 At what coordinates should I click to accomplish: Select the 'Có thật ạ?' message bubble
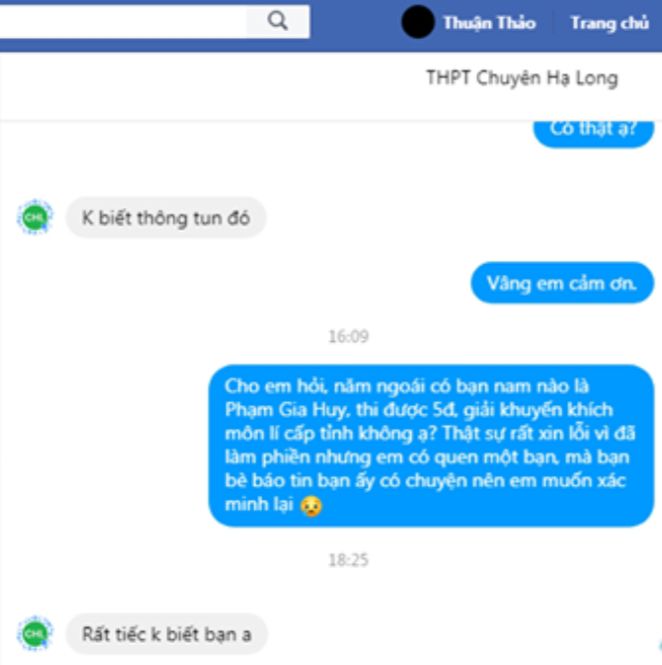tap(593, 132)
